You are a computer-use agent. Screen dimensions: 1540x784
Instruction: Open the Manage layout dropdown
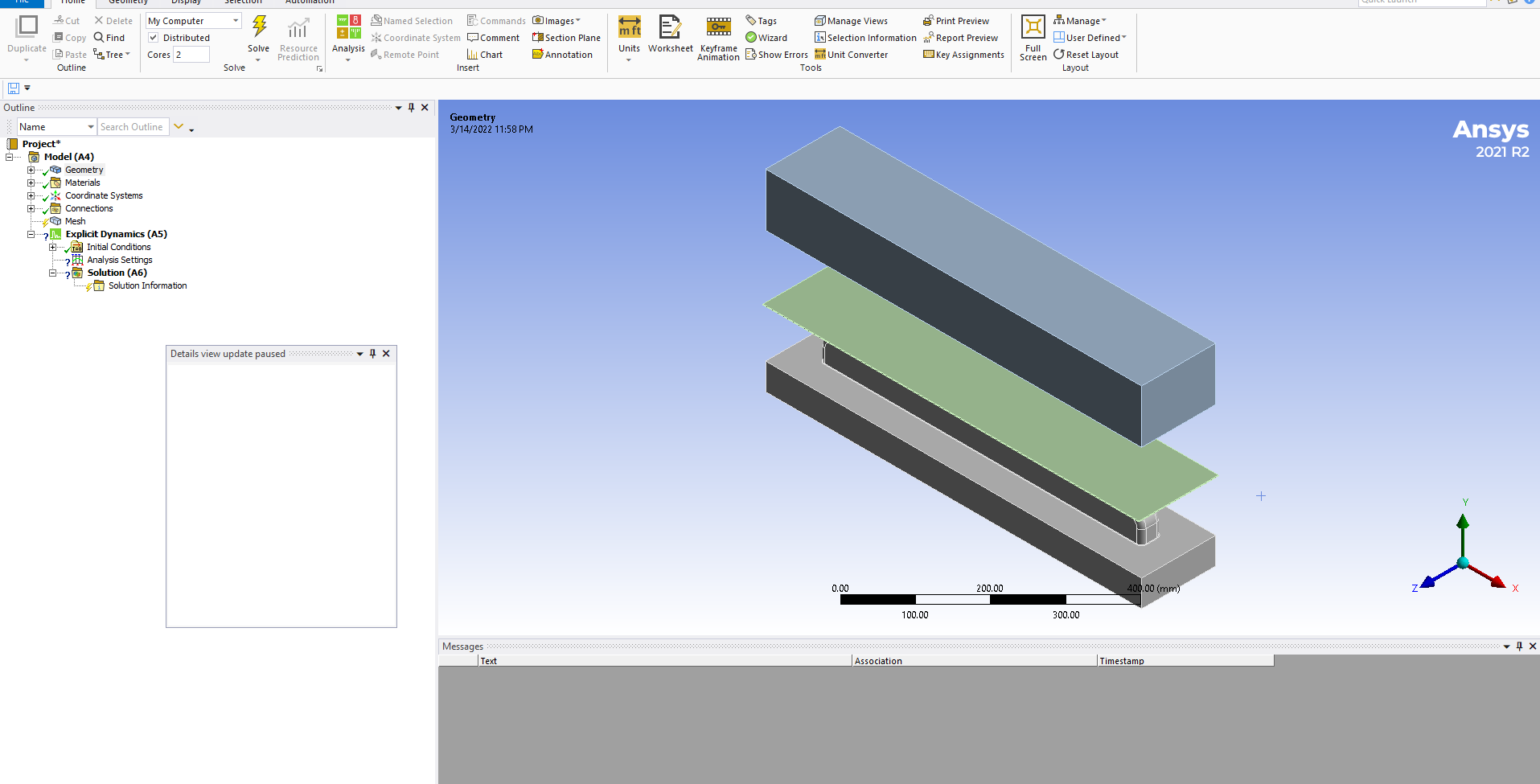click(1080, 21)
